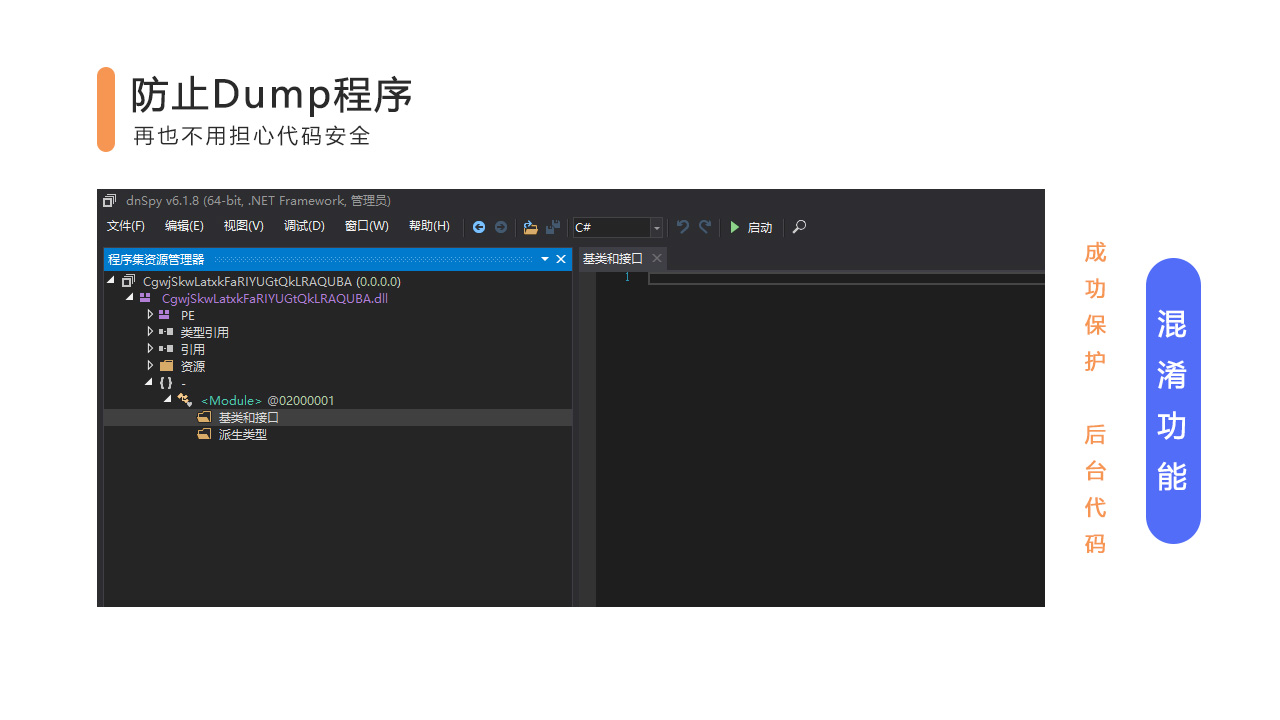The image size is (1280, 720).
Task: Click the open file folder toolbar icon
Action: pos(531,227)
